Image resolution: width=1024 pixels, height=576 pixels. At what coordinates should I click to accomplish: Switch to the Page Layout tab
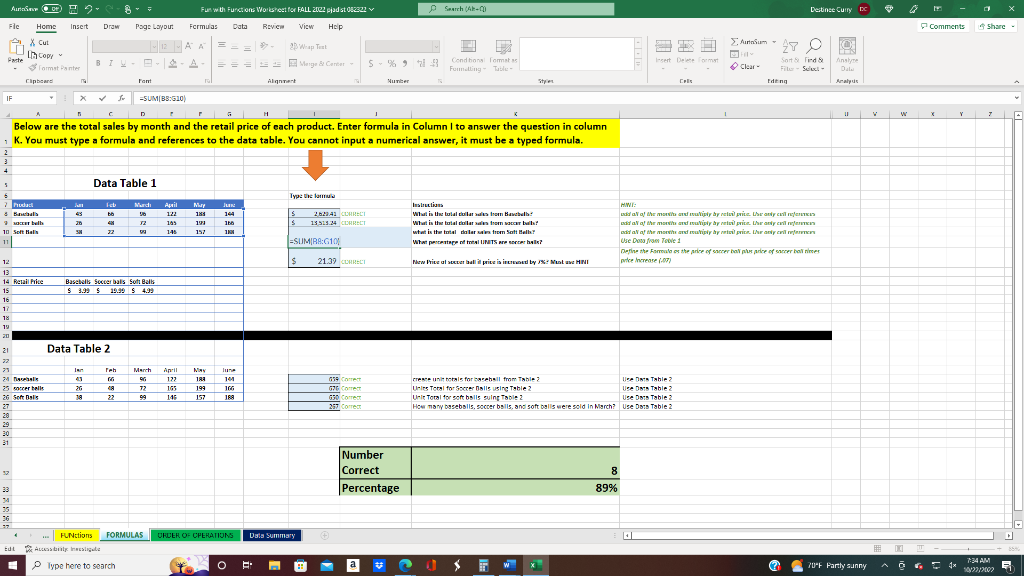pos(154,27)
